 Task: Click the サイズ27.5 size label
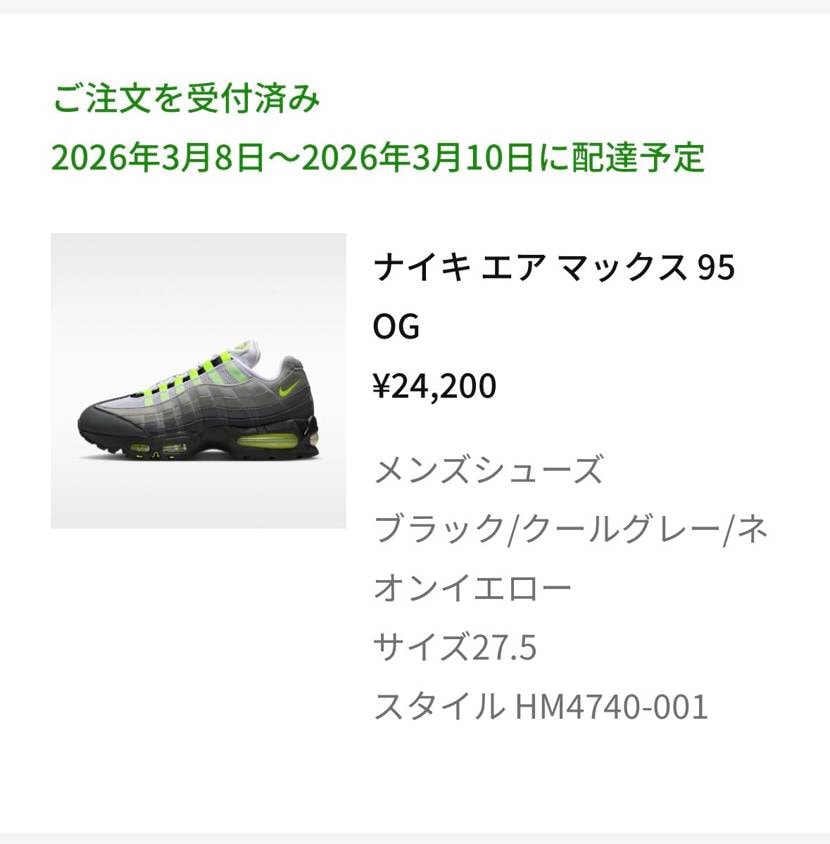click(455, 646)
